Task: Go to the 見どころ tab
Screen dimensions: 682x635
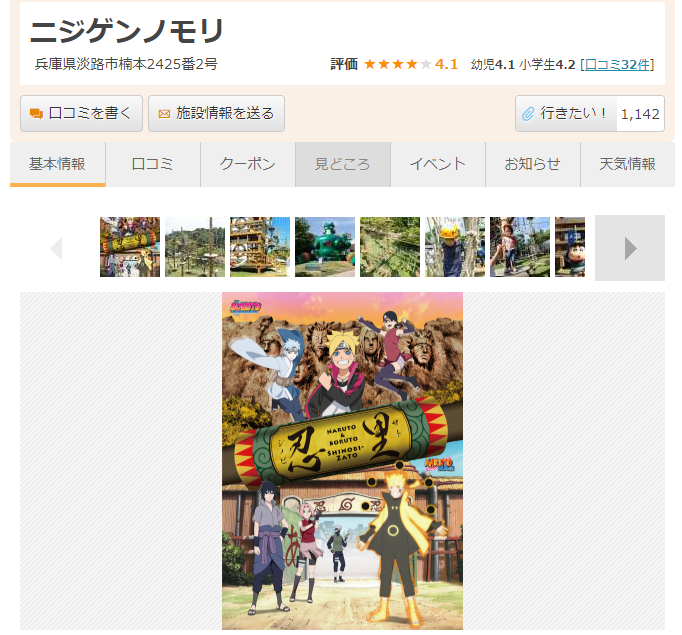Action: coord(343,164)
